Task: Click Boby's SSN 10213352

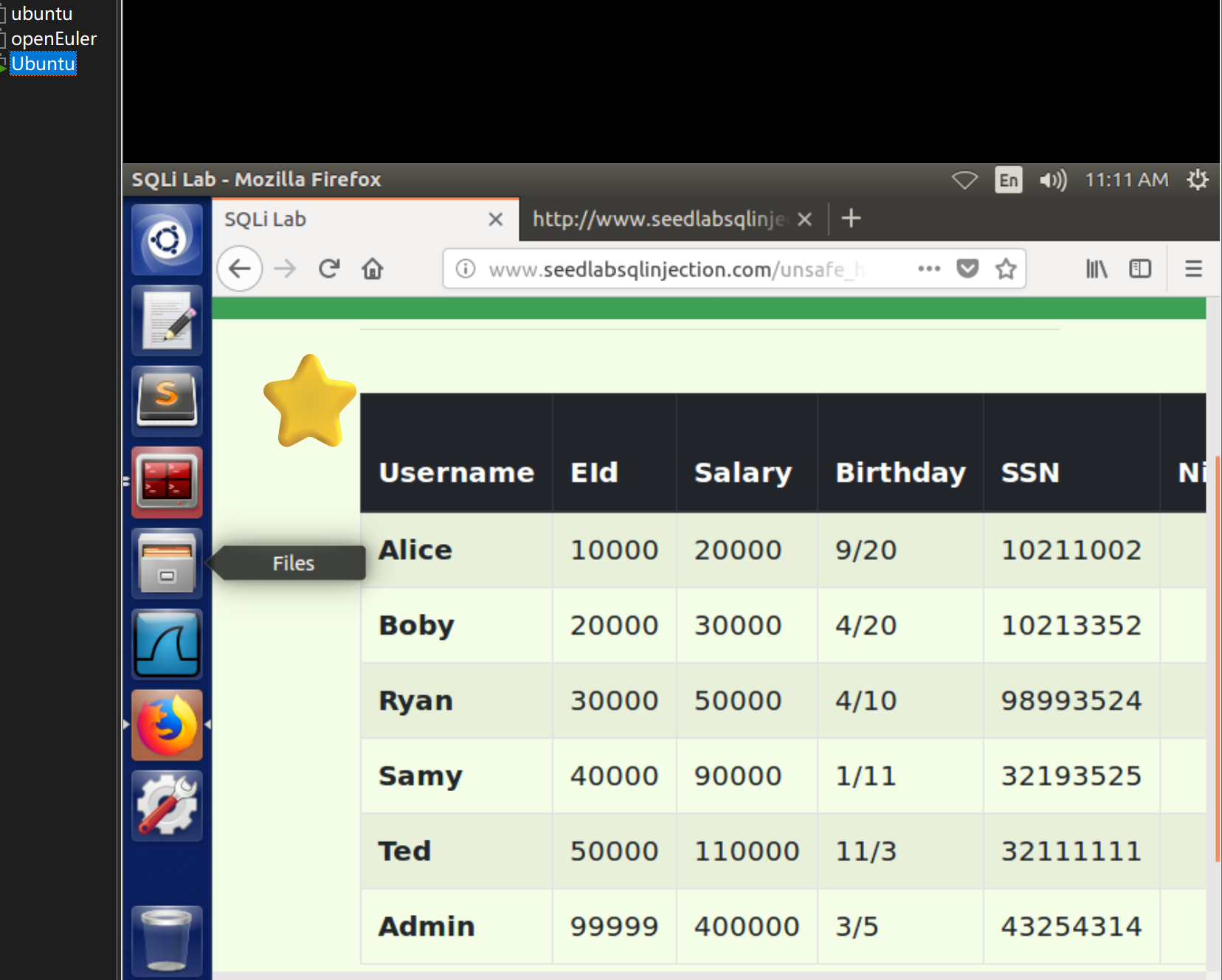Action: [1071, 625]
